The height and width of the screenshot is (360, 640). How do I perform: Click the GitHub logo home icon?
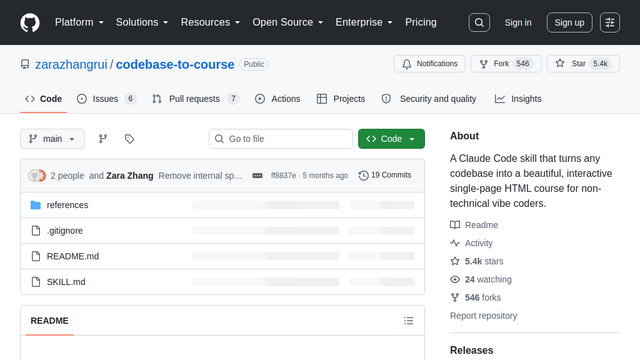(30, 22)
